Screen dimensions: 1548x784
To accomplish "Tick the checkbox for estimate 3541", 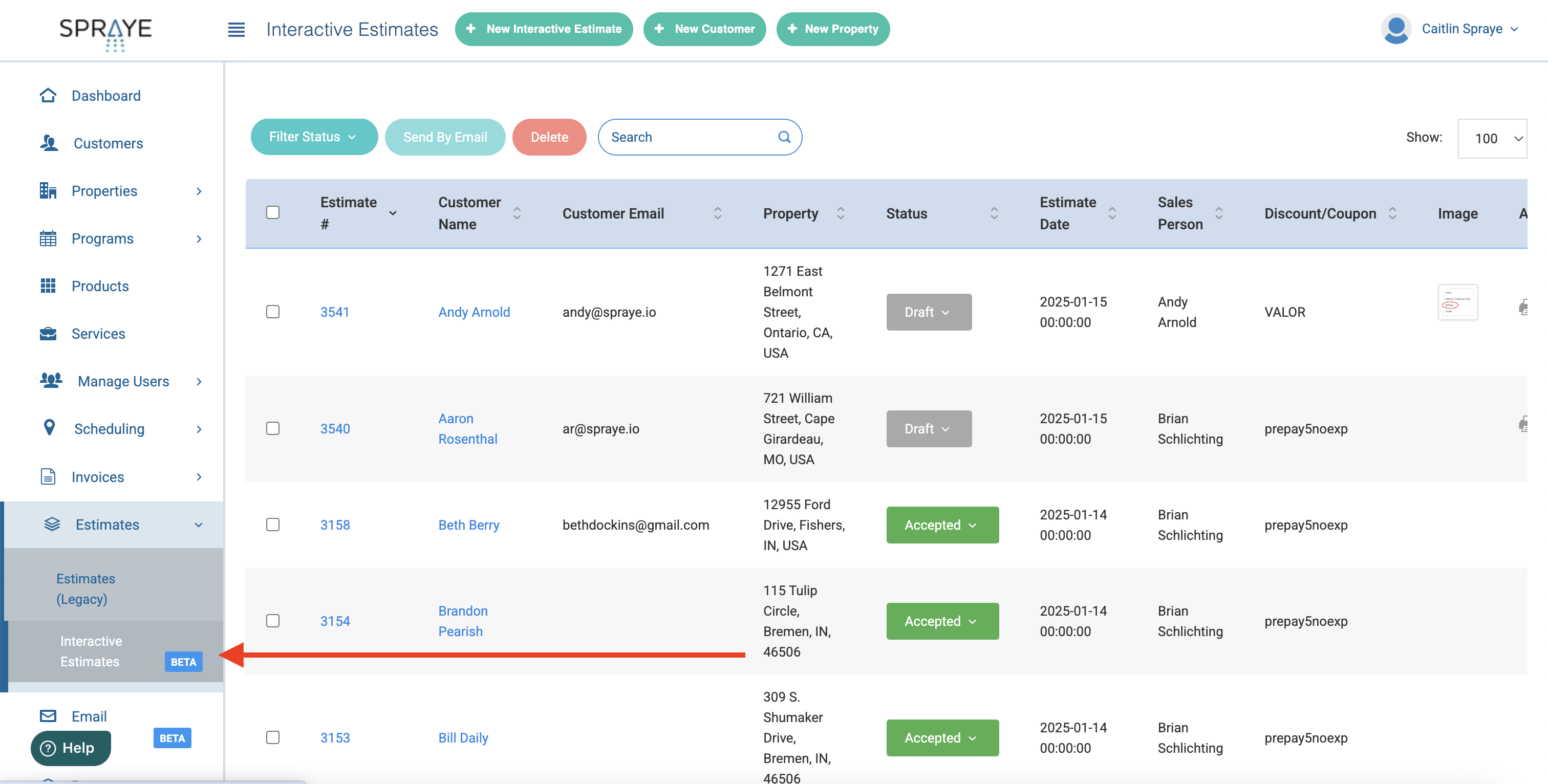I will click(x=273, y=311).
